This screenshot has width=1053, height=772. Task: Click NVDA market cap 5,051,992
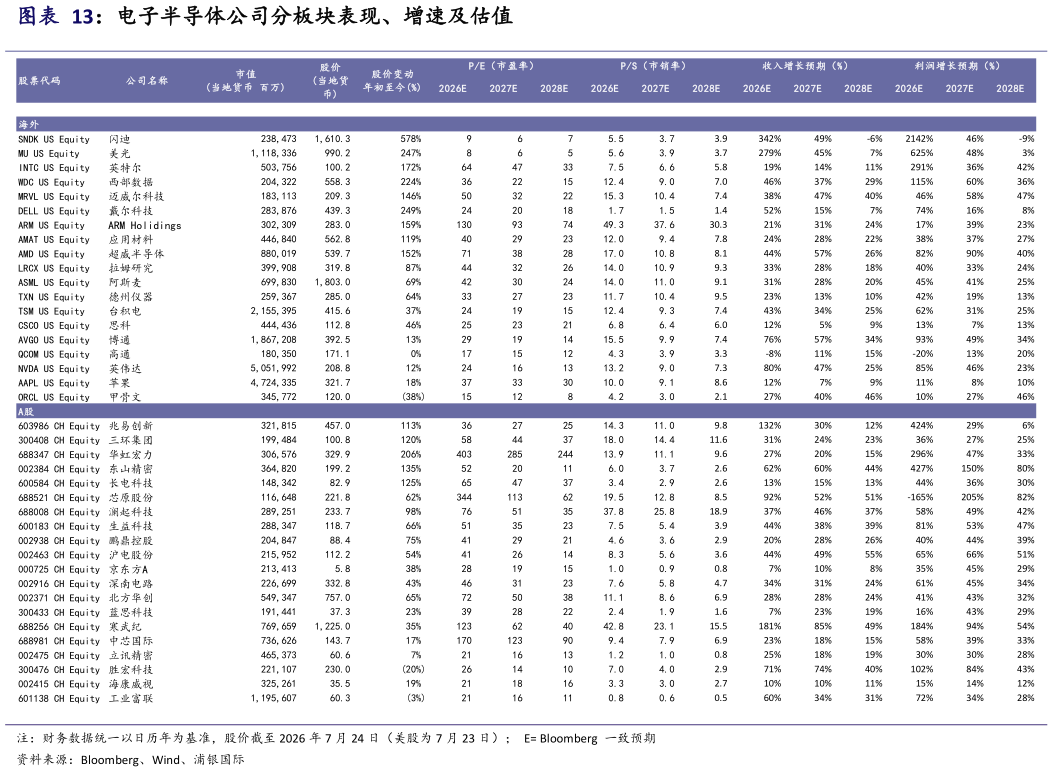273,369
